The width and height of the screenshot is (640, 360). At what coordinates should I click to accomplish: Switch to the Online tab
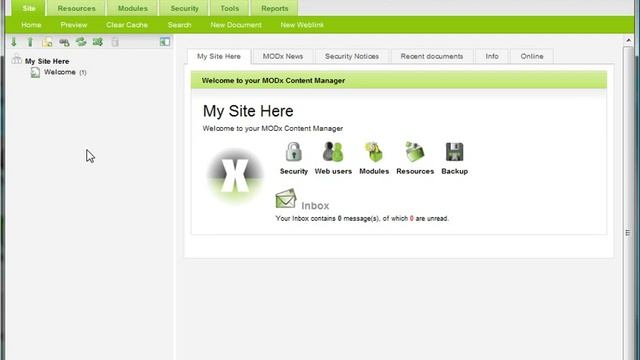click(532, 56)
